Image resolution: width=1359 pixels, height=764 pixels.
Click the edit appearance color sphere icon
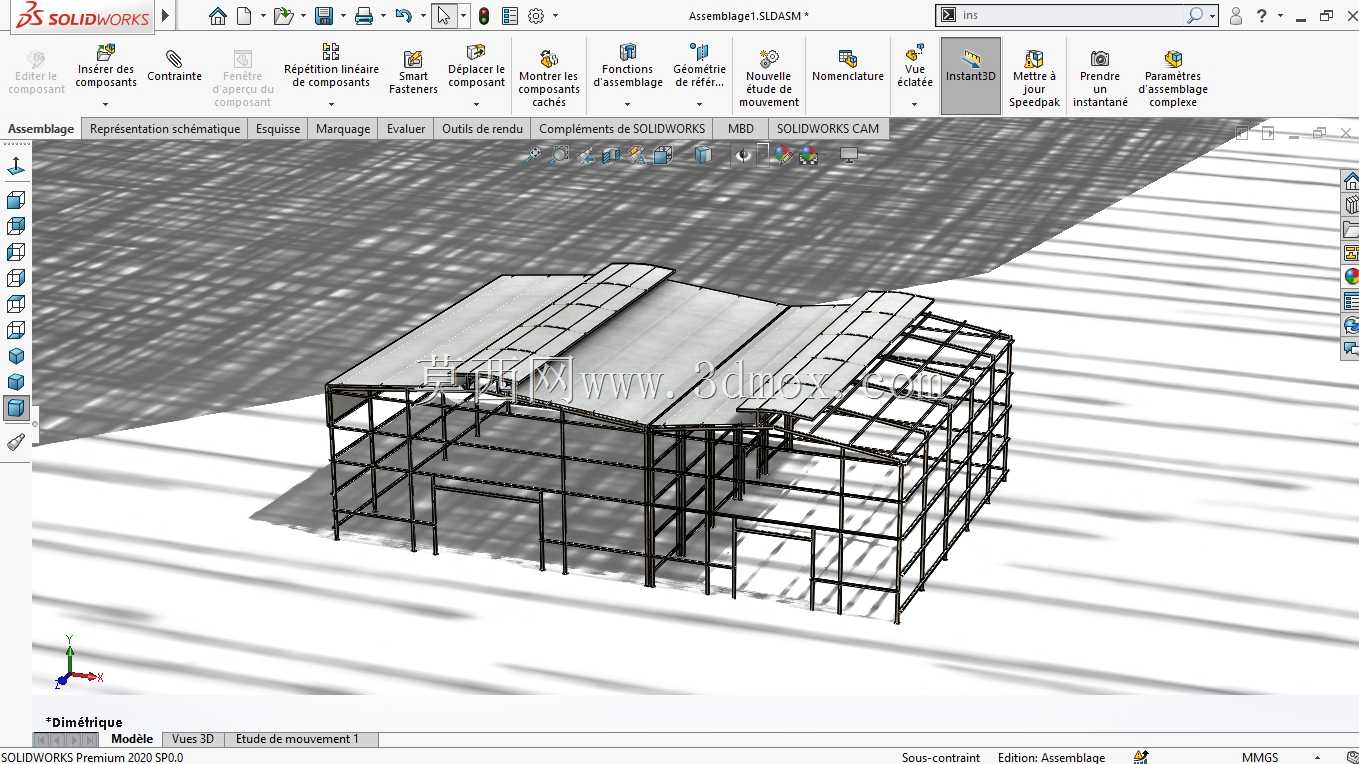[x=782, y=155]
